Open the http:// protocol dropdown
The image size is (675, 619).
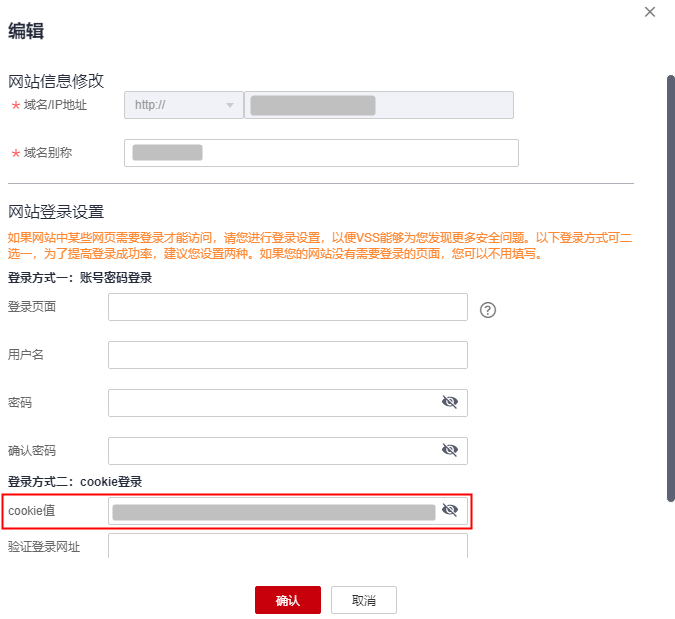tap(183, 105)
